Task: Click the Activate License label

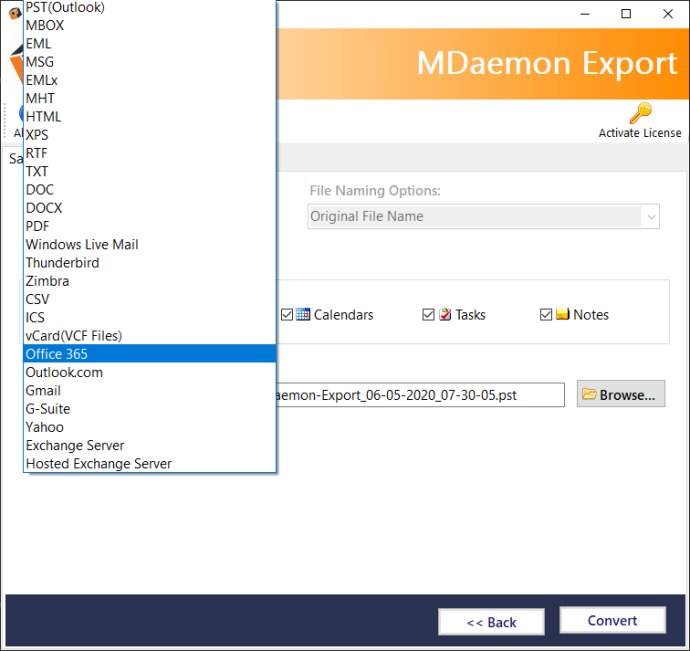Action: (640, 133)
